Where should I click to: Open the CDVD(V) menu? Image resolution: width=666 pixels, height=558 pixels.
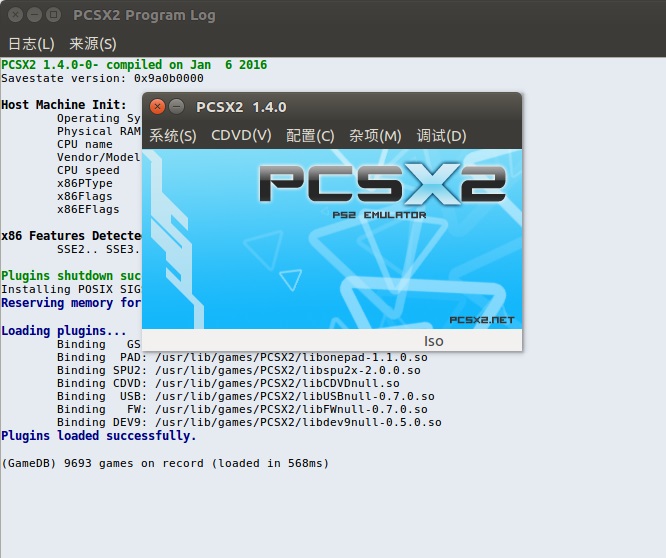click(241, 135)
